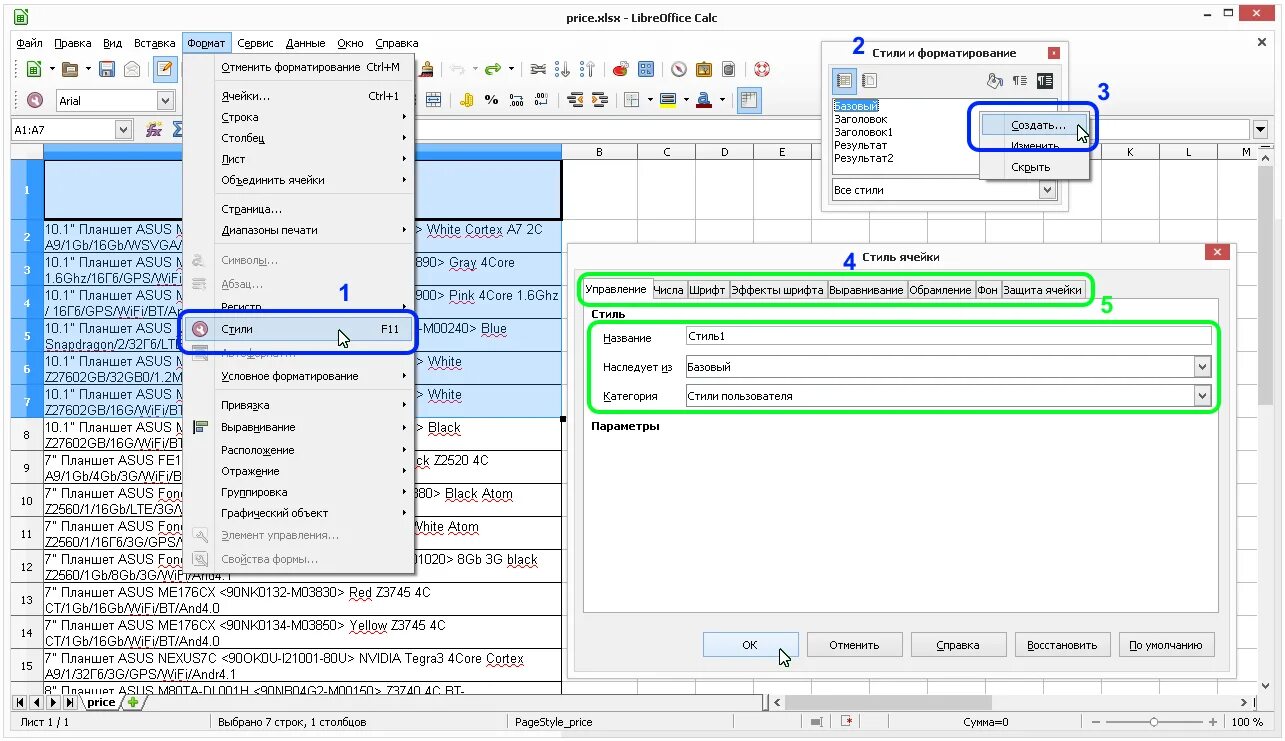The image size is (1285, 741).
Task: Select Cell Styles icon in Styles panel
Action: click(844, 81)
